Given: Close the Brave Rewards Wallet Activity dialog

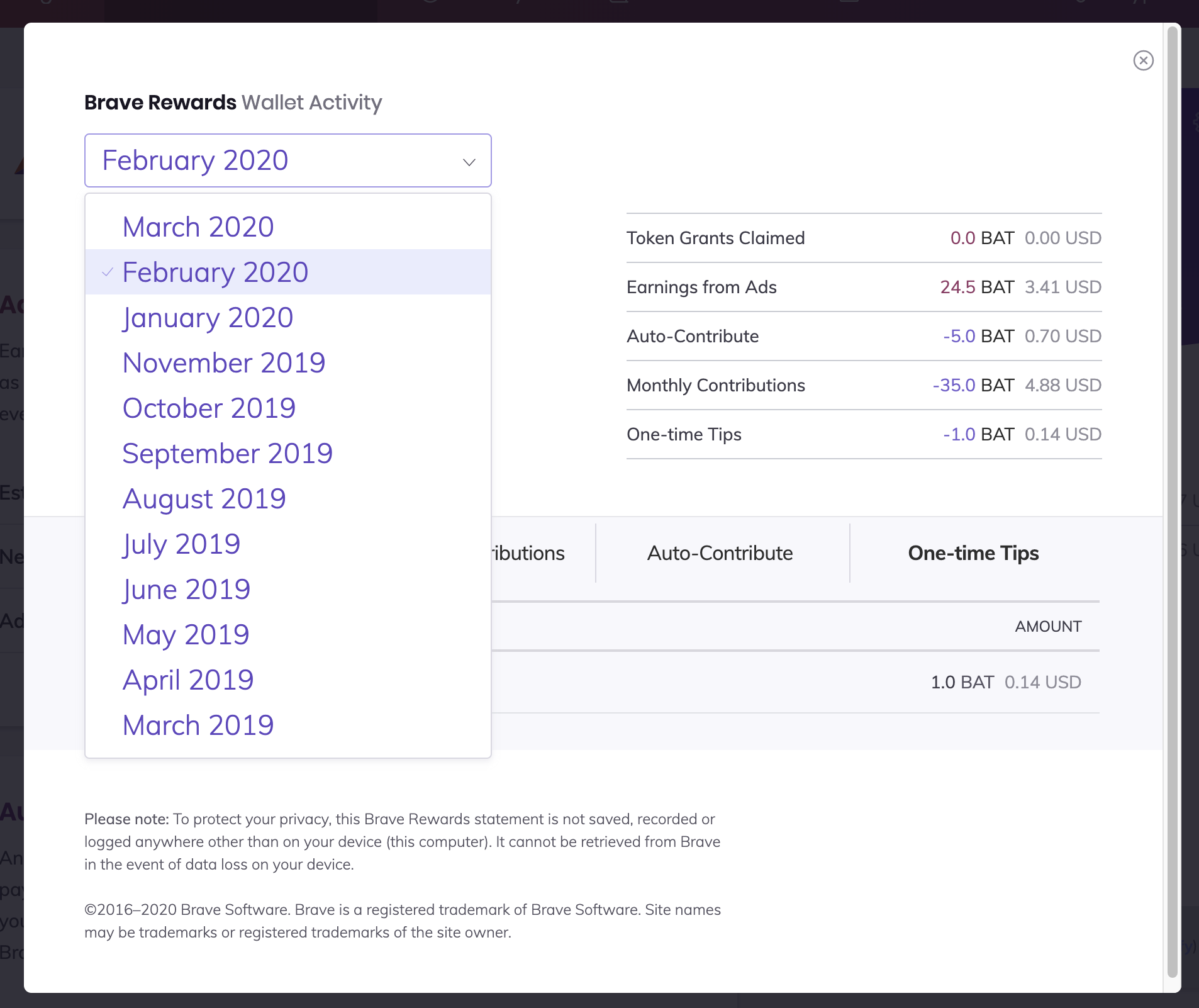Looking at the screenshot, I should tap(1143, 60).
